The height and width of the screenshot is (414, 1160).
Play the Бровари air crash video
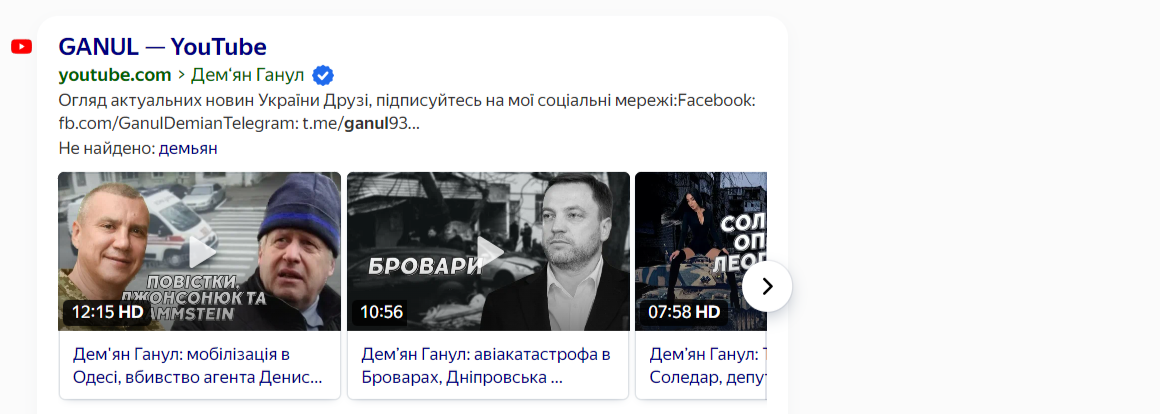click(x=488, y=251)
